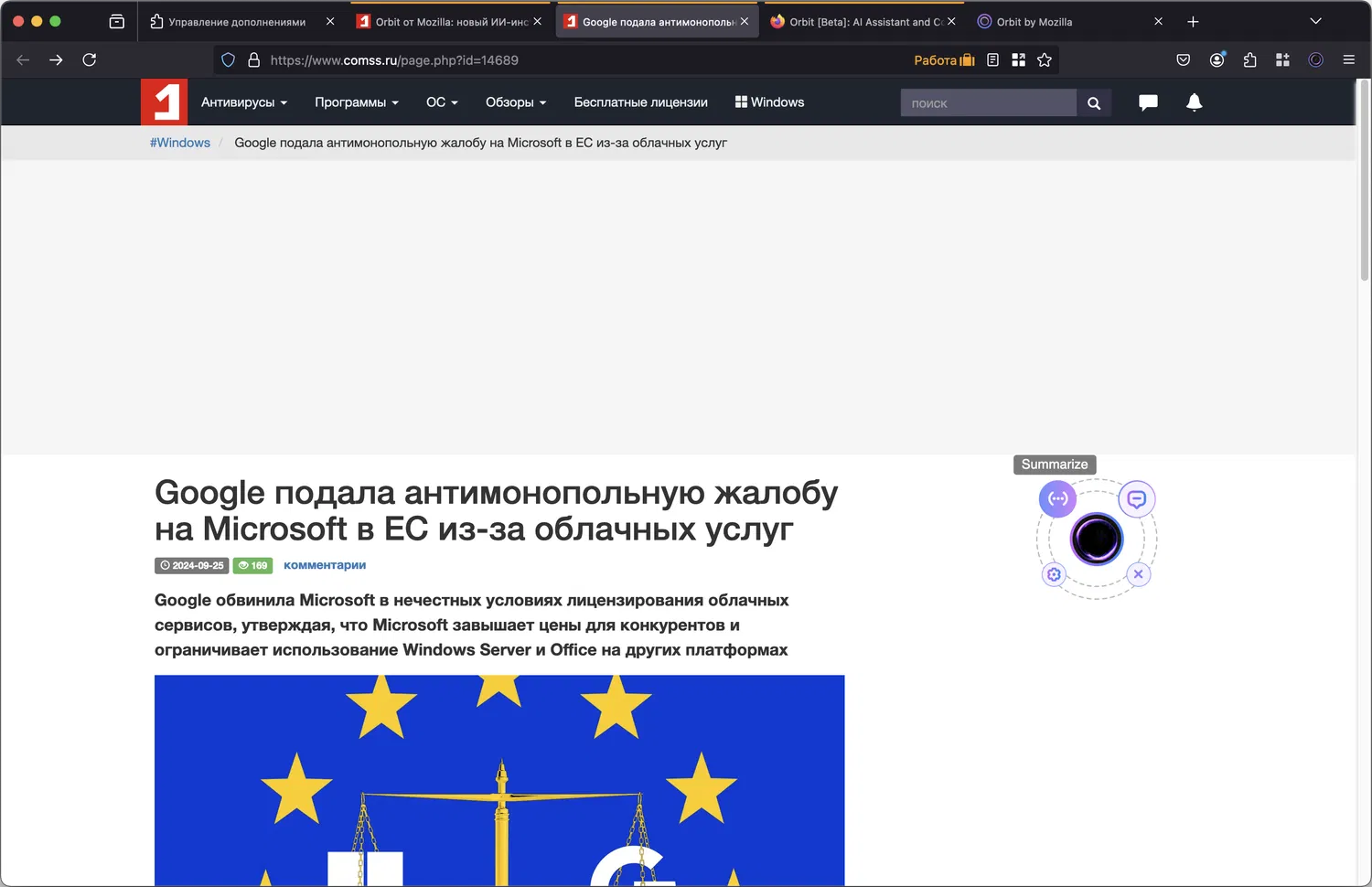Click the Работа container label
The width and height of the screenshot is (1372, 887).
click(x=944, y=60)
